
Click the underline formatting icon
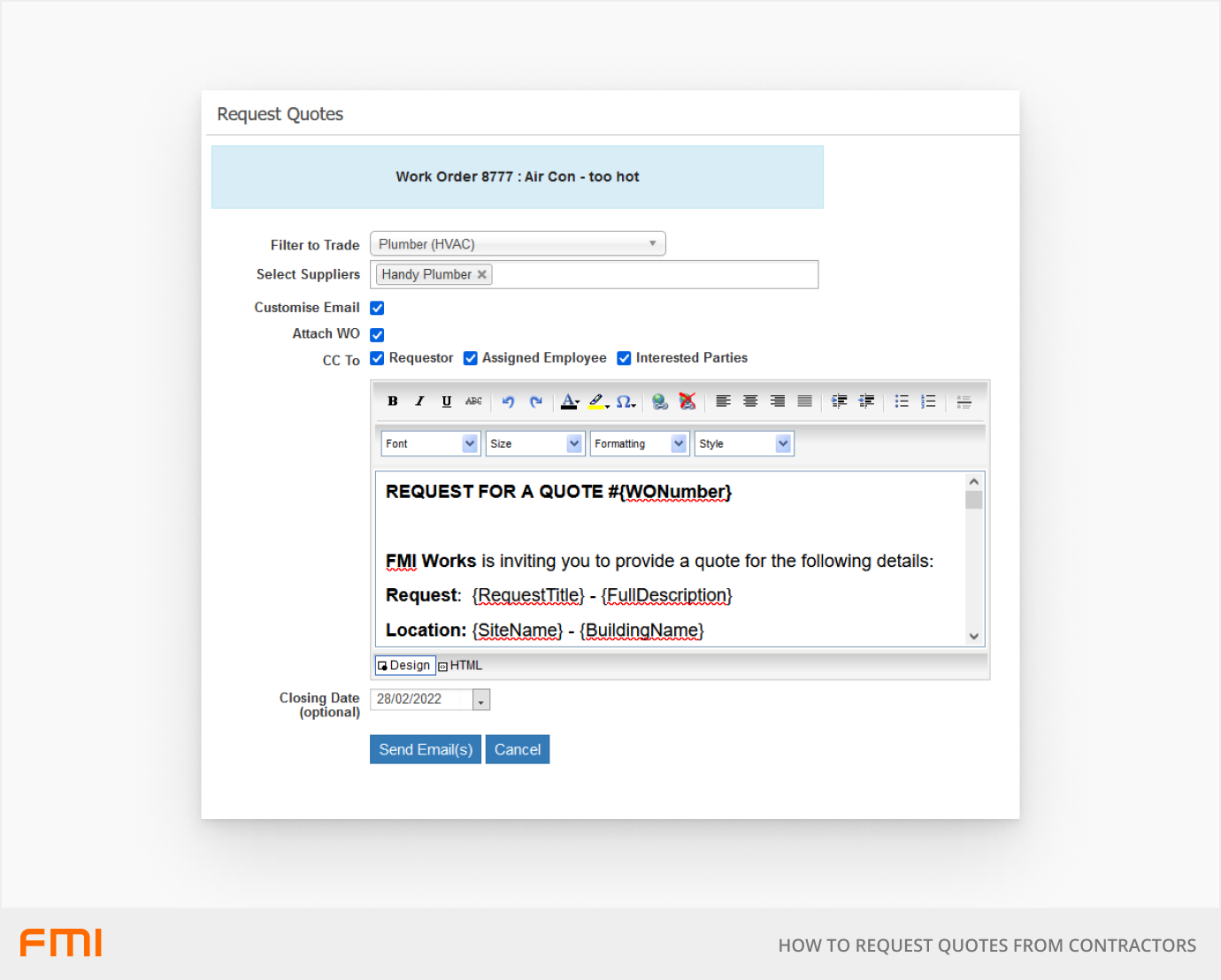[447, 402]
